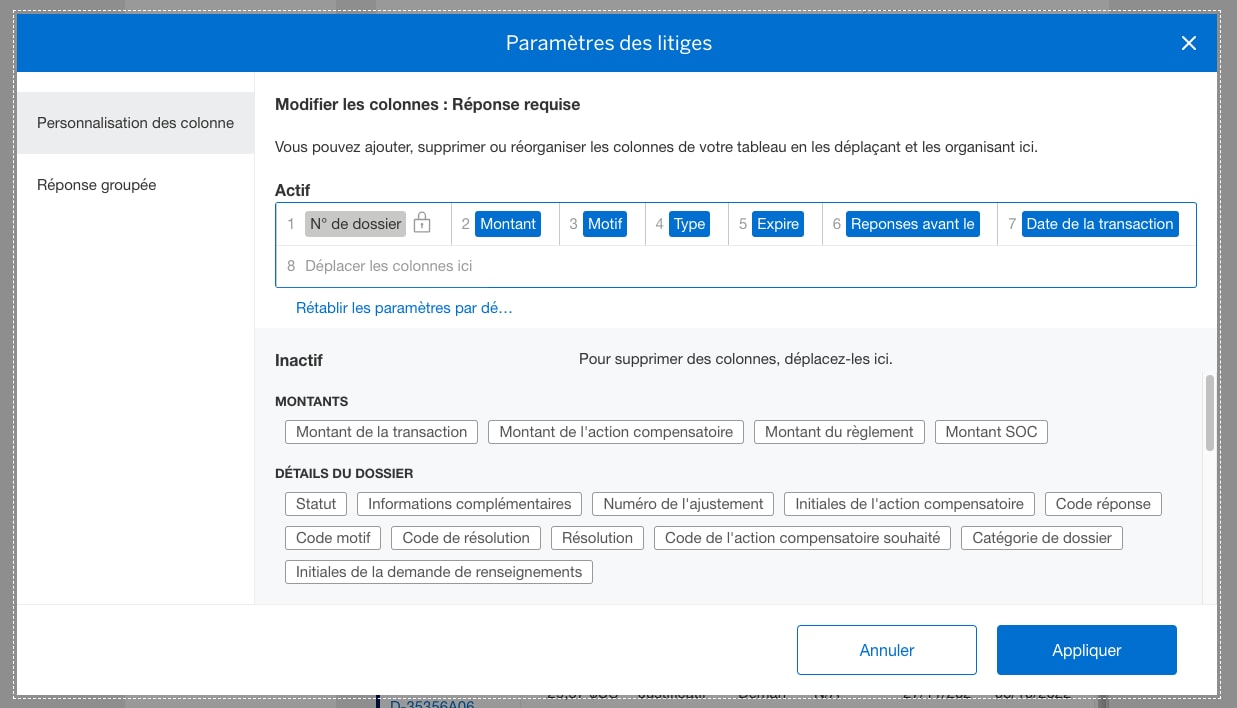Select the active Type column chip
This screenshot has width=1237, height=708.
(x=689, y=224)
